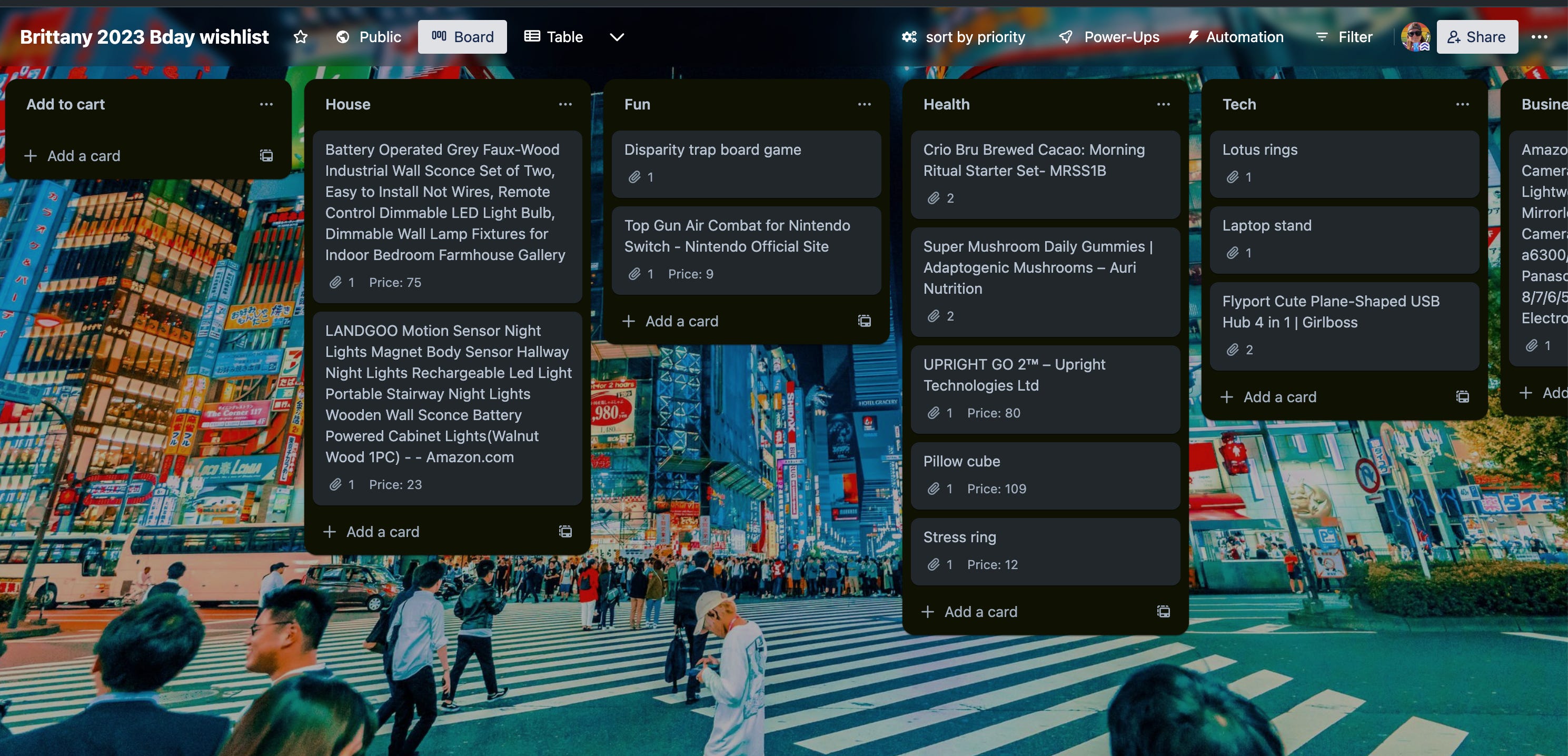This screenshot has height=756, width=1568.
Task: Open the sort by priority button
Action: tap(964, 37)
